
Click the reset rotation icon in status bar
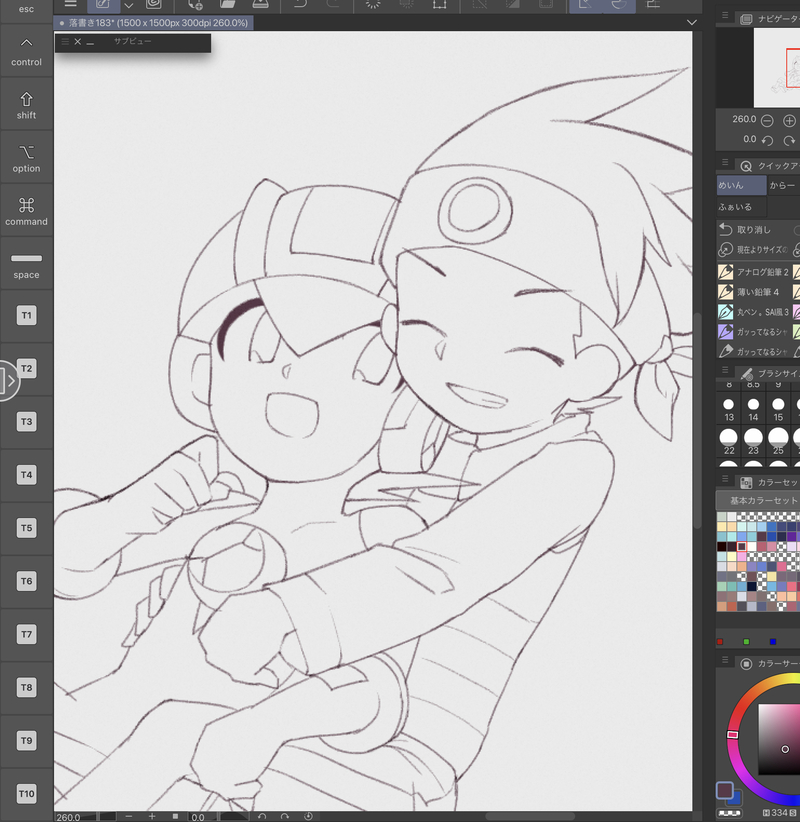(308, 816)
